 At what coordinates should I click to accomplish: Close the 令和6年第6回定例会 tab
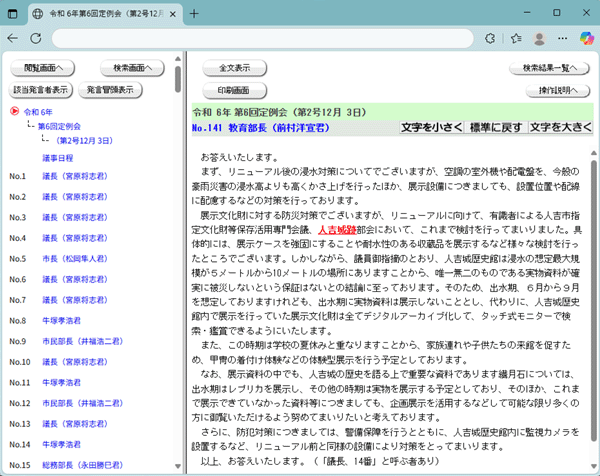coord(173,14)
